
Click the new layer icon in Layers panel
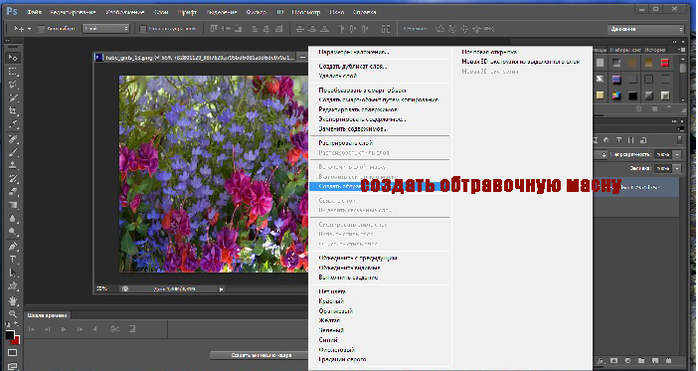point(655,360)
